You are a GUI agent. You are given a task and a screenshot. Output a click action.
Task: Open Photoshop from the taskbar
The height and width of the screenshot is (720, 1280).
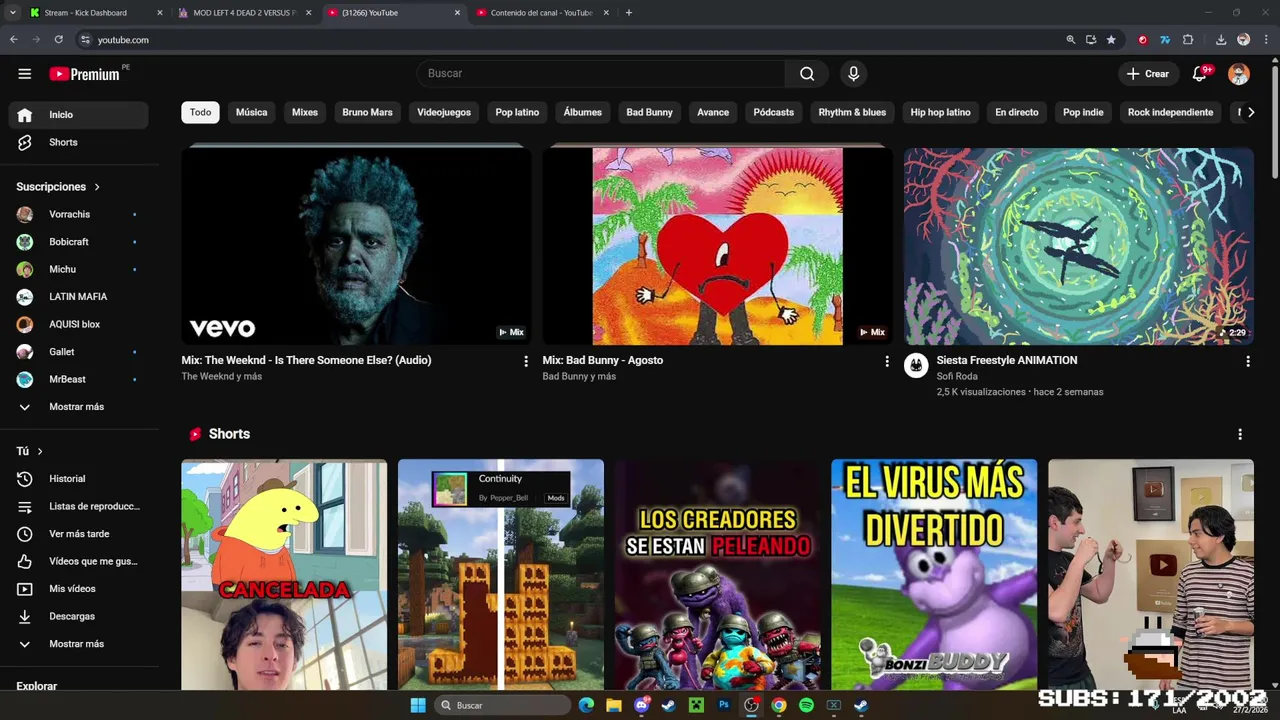(724, 706)
